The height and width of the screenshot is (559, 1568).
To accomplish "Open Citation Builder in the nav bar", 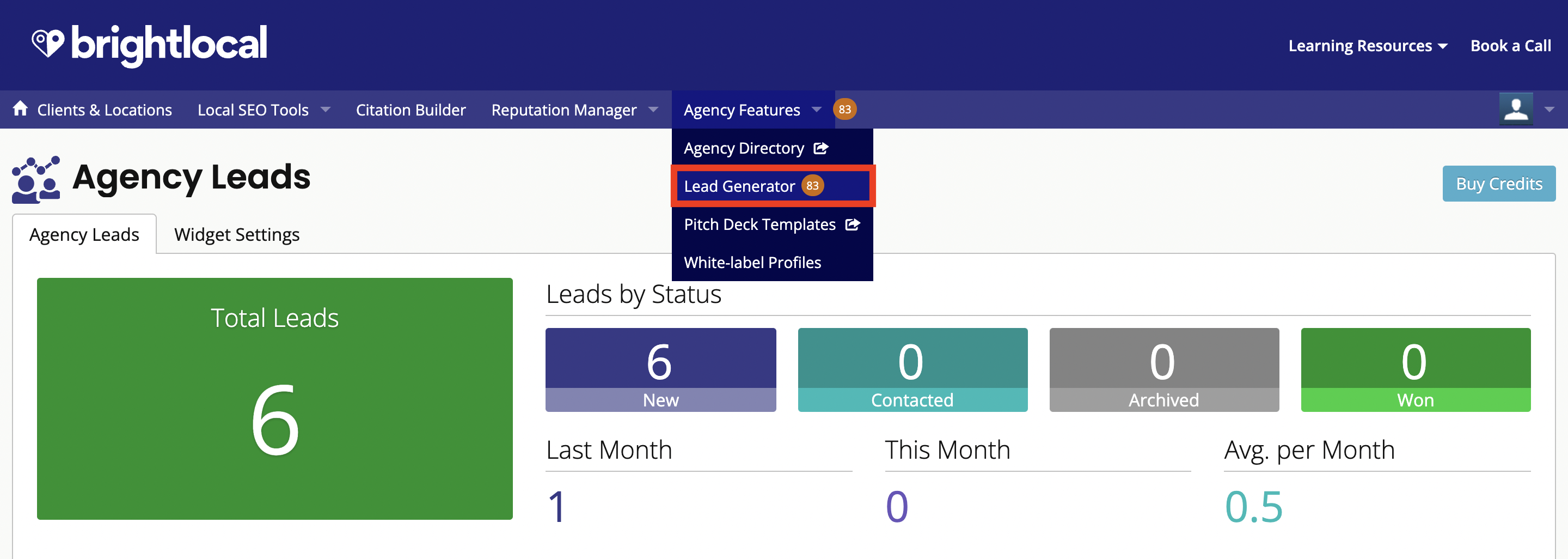I will pyautogui.click(x=411, y=110).
